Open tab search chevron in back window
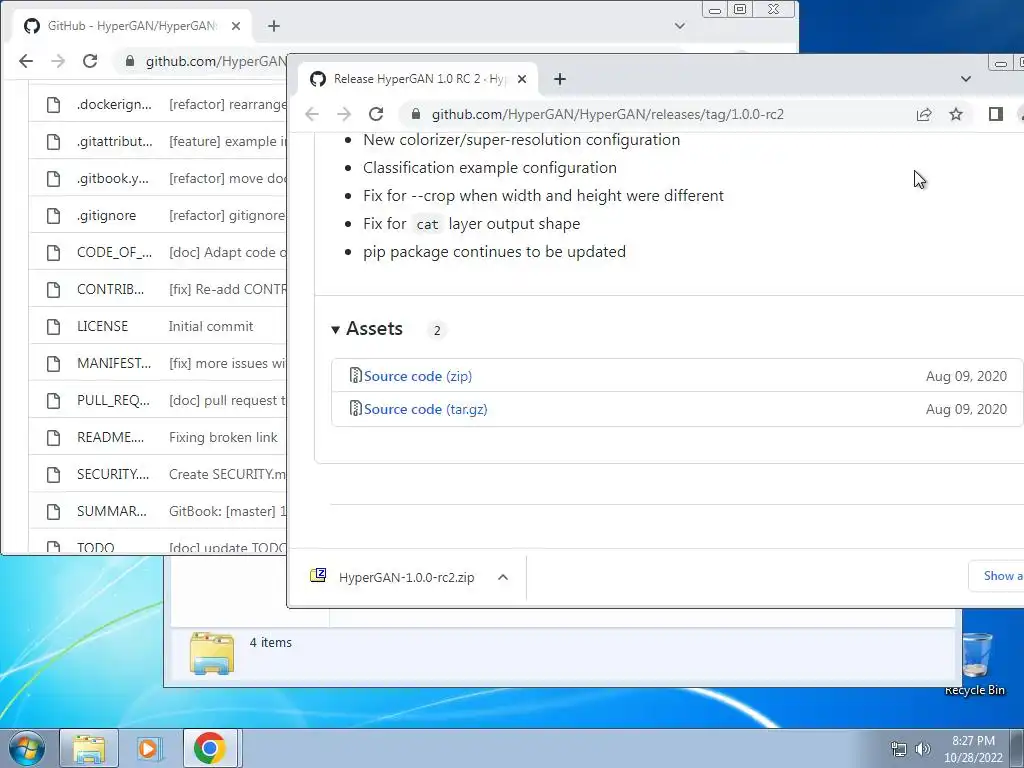The height and width of the screenshot is (768, 1024). 680,26
